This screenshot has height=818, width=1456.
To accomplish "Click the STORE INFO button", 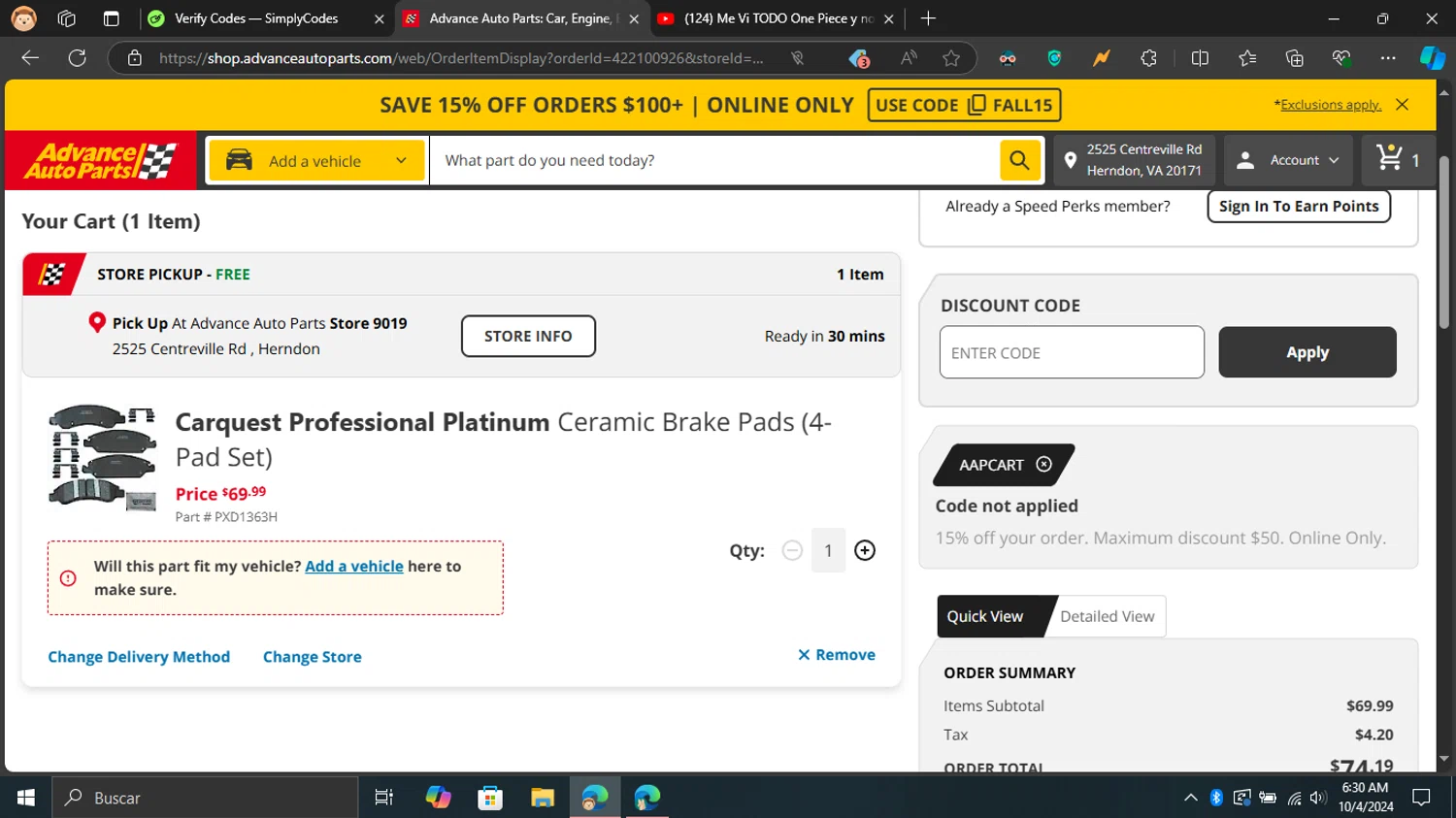I will coord(528,336).
